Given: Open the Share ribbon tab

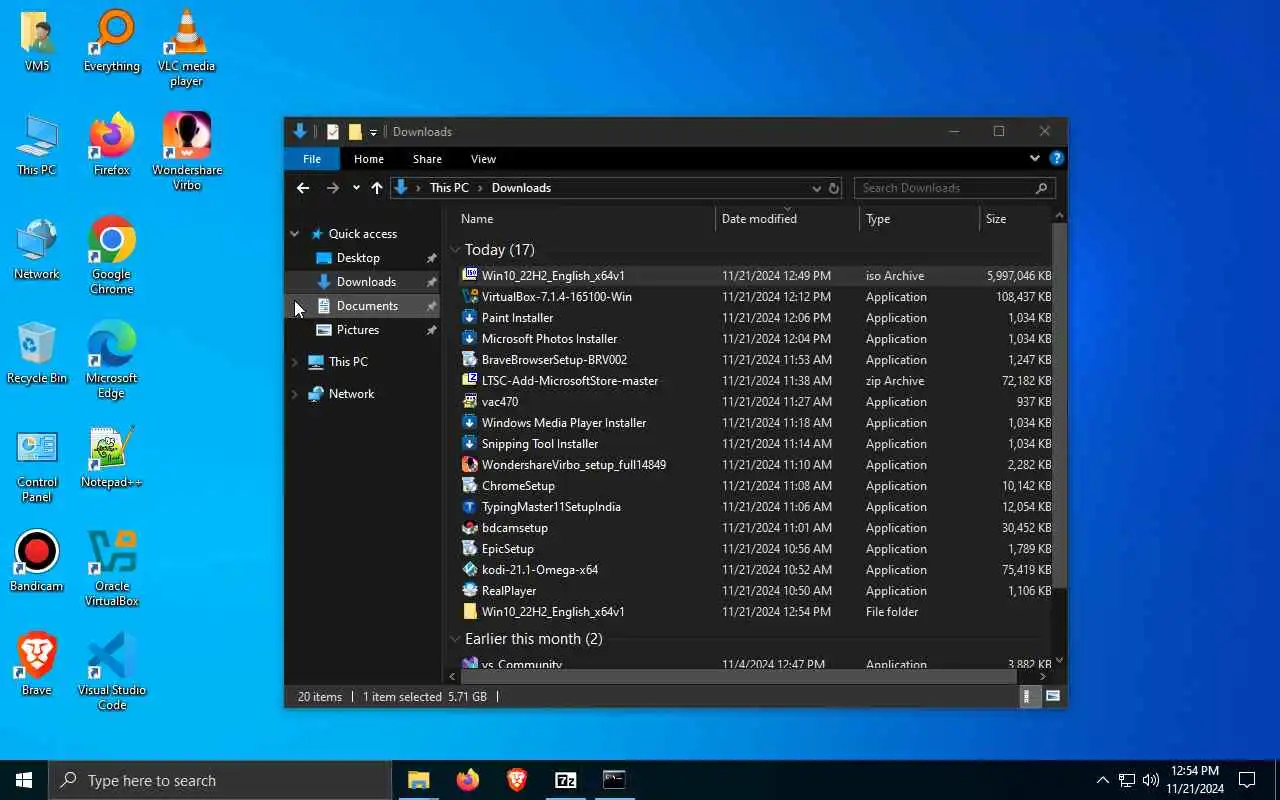Looking at the screenshot, I should coord(427,159).
